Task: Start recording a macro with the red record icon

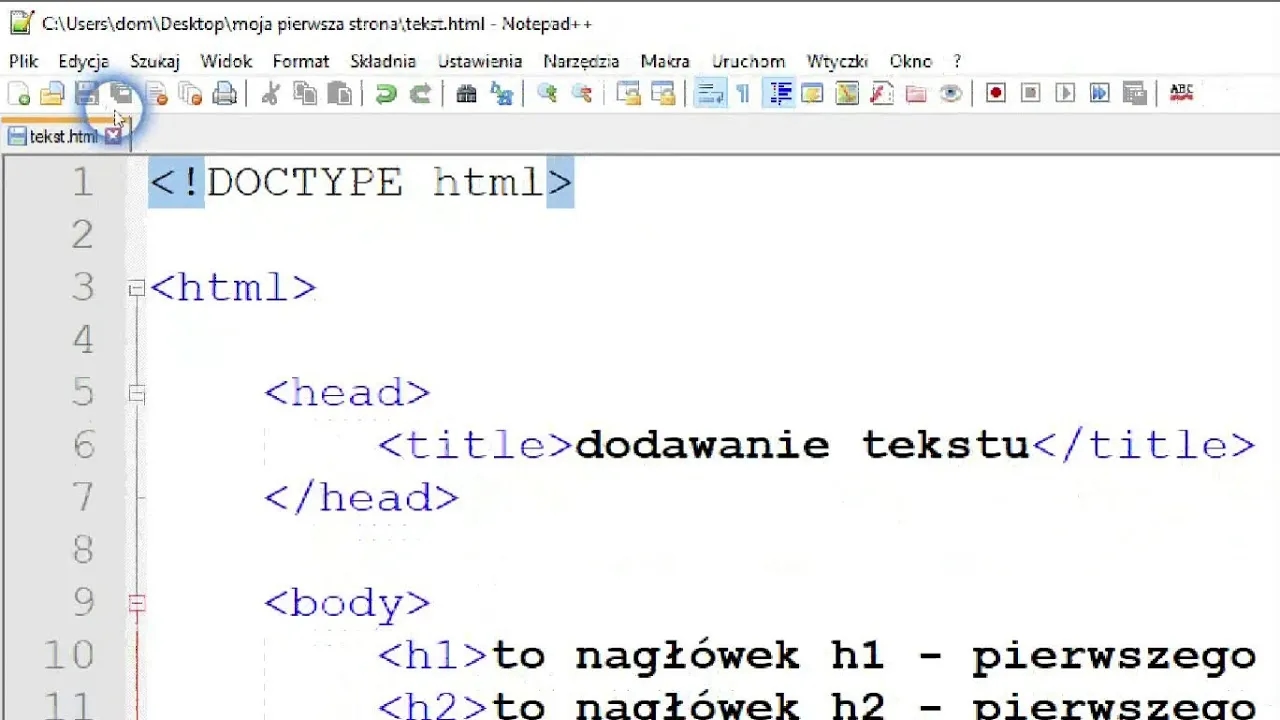Action: pyautogui.click(x=994, y=93)
